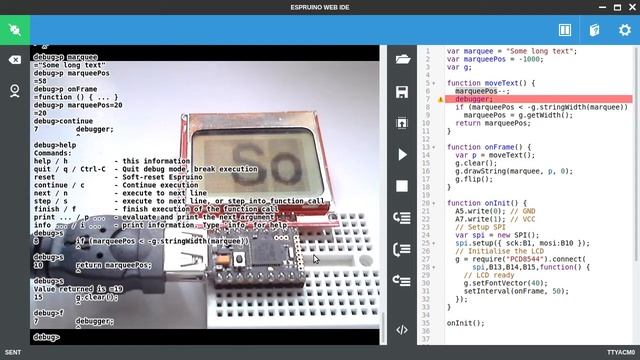Click the 'A5.write(0); // GND' code line
This screenshot has height=360, width=640.
[x=495, y=211]
